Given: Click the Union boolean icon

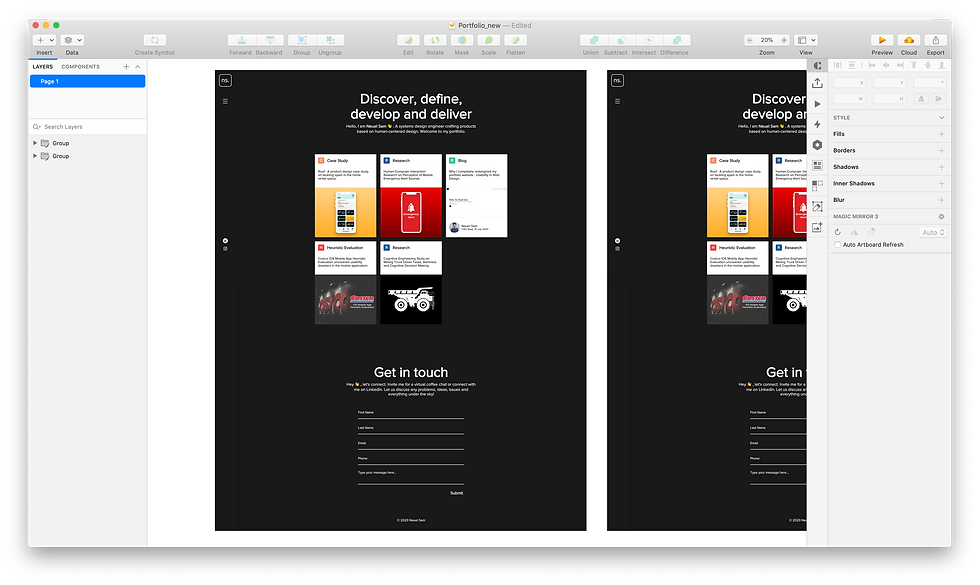Looking at the screenshot, I should [x=593, y=40].
